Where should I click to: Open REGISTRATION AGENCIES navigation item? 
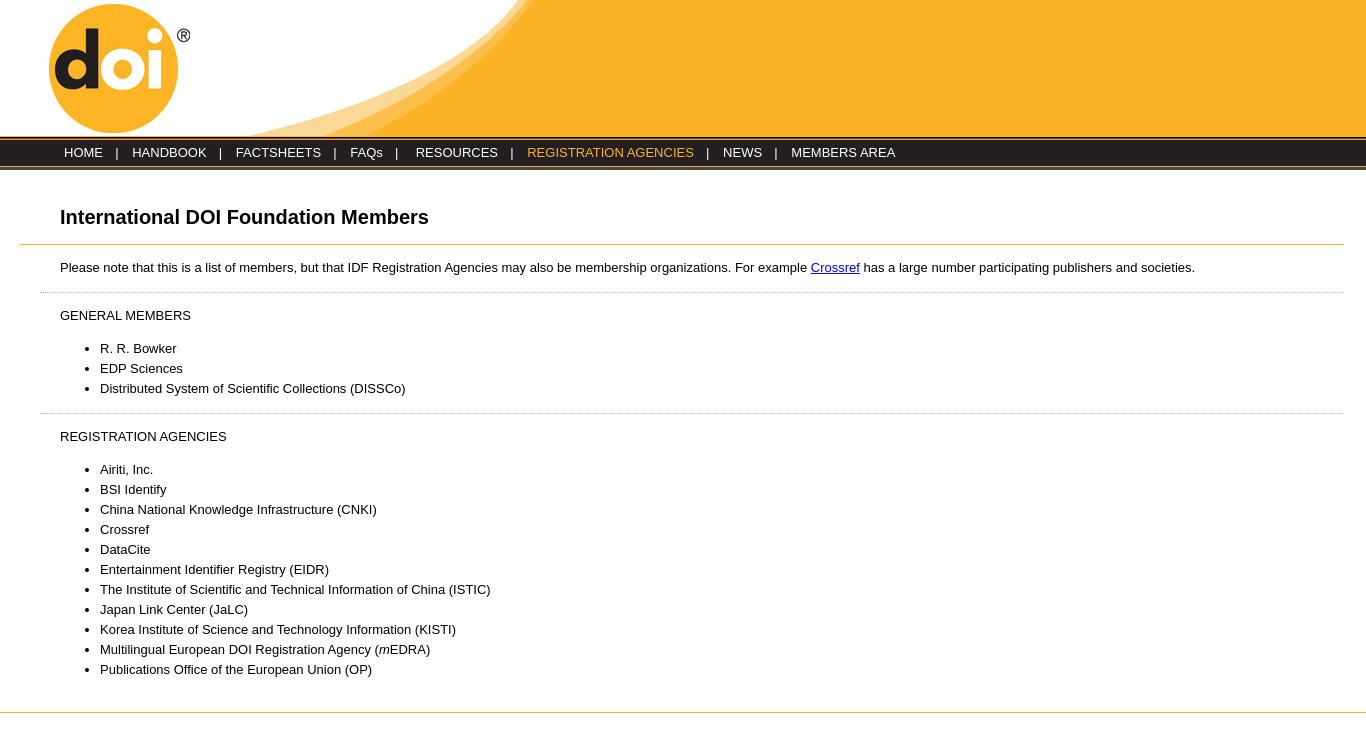click(610, 153)
